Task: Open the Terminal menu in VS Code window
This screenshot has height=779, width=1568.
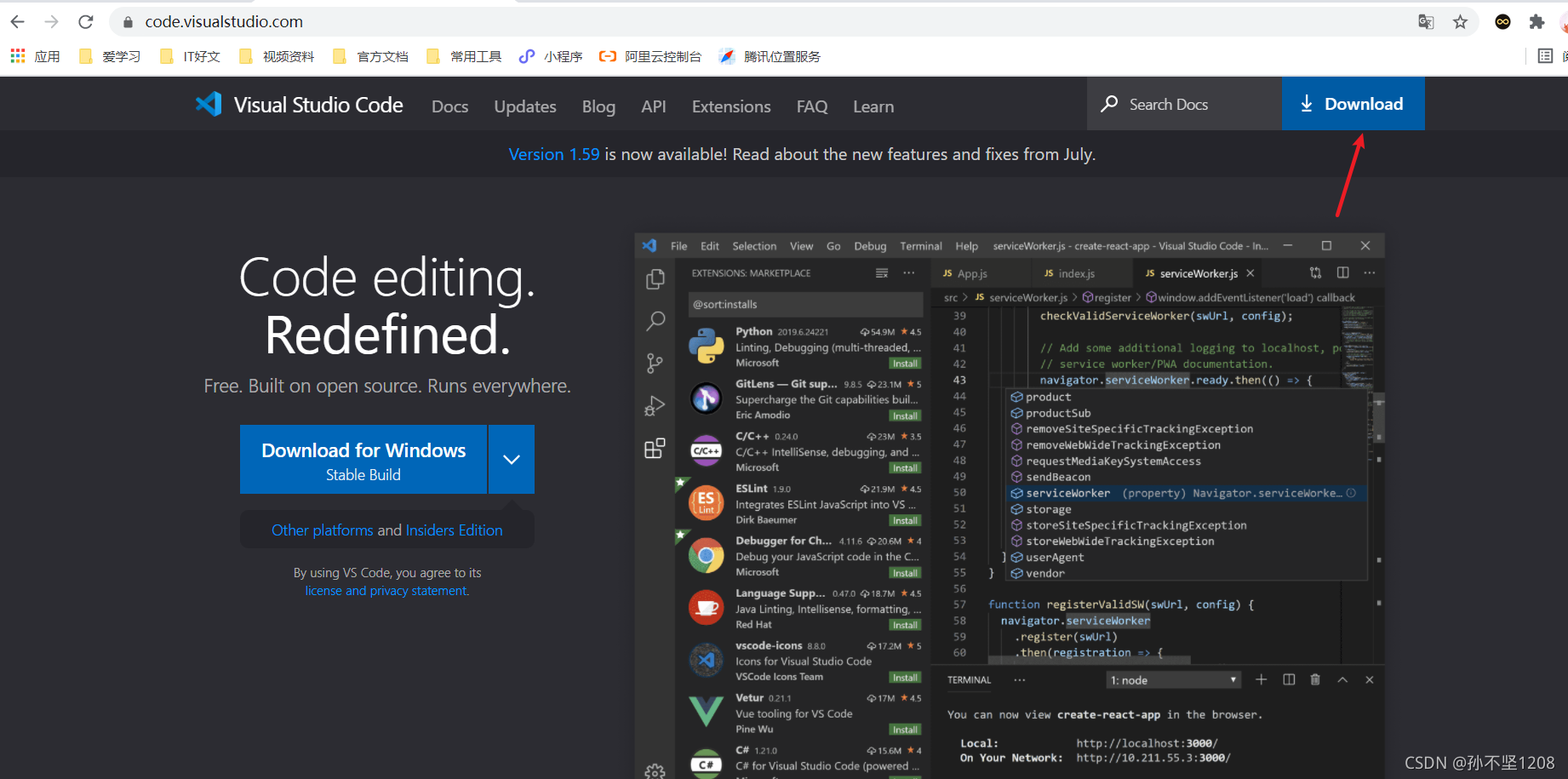Action: tap(921, 246)
